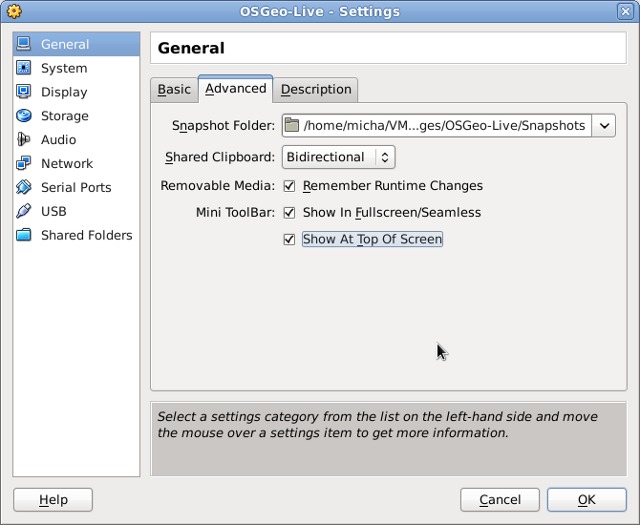Click the Shared Clipboard label
This screenshot has width=640, height=525.
point(220,157)
